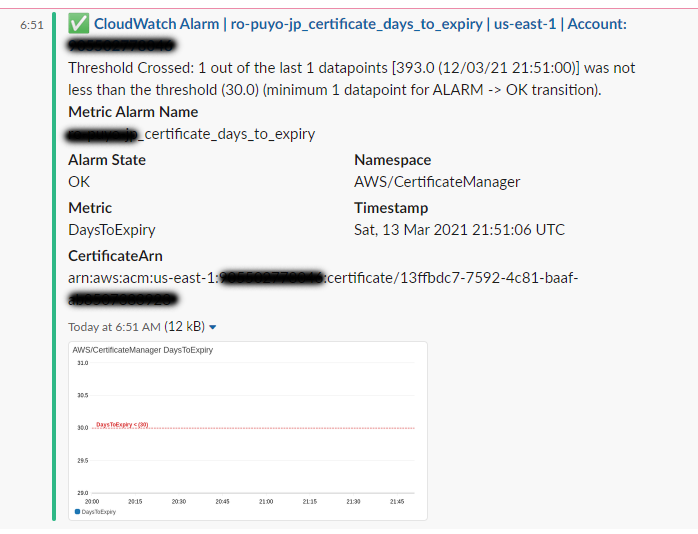
Task: Open the DaysToExpiry chart image thumbnail
Action: [248, 431]
